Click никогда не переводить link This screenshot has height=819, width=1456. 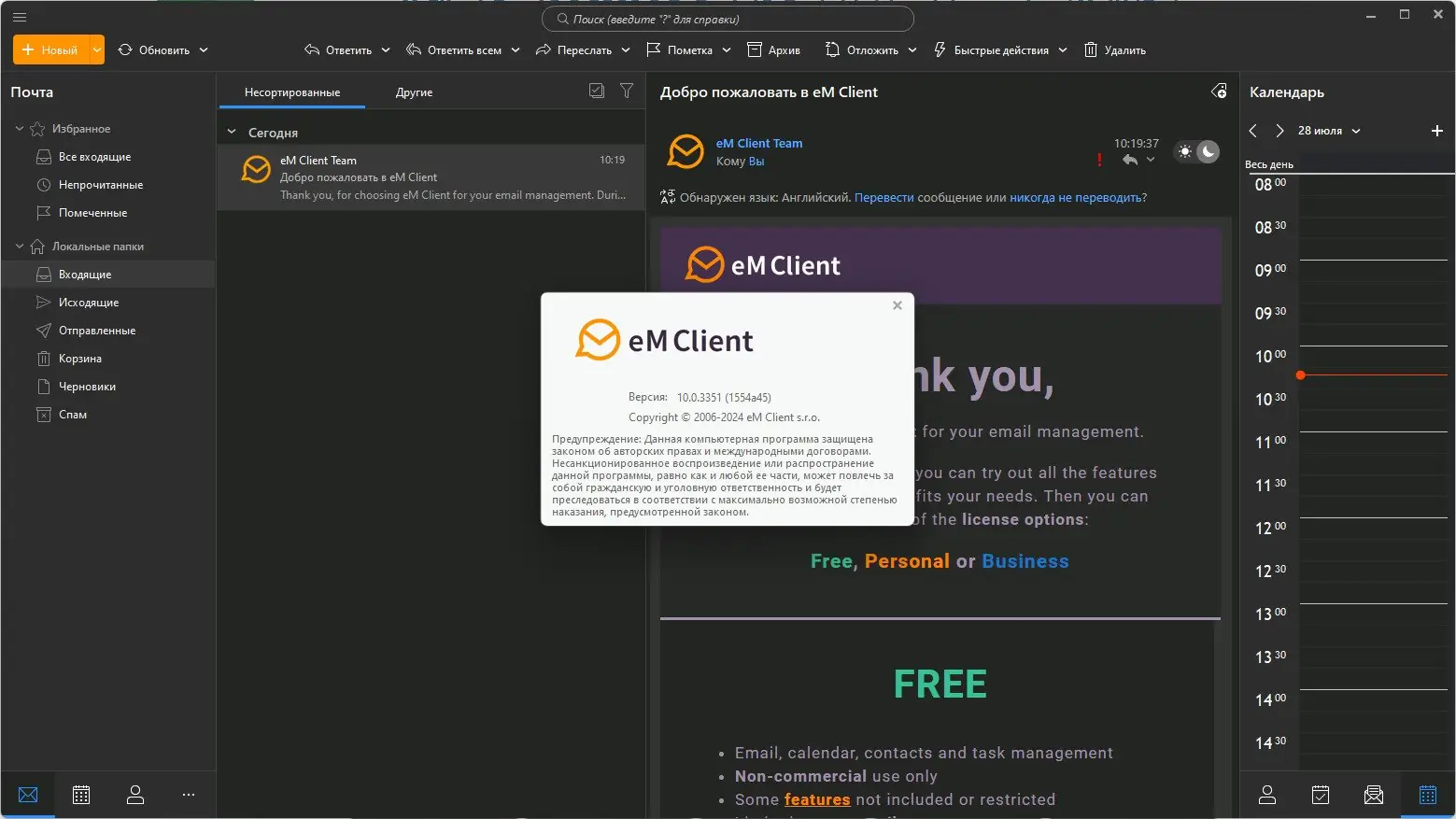[1075, 198]
